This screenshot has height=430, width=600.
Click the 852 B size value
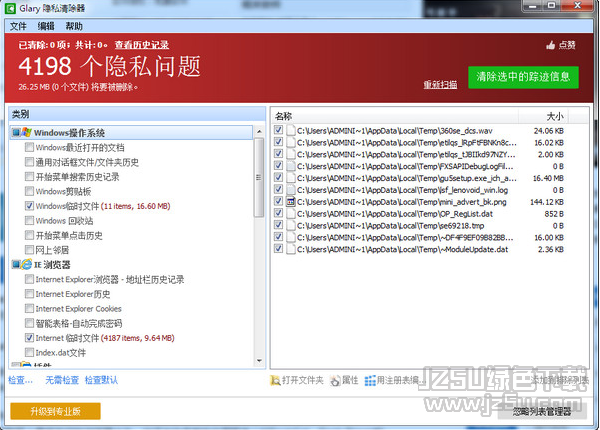[554, 213]
